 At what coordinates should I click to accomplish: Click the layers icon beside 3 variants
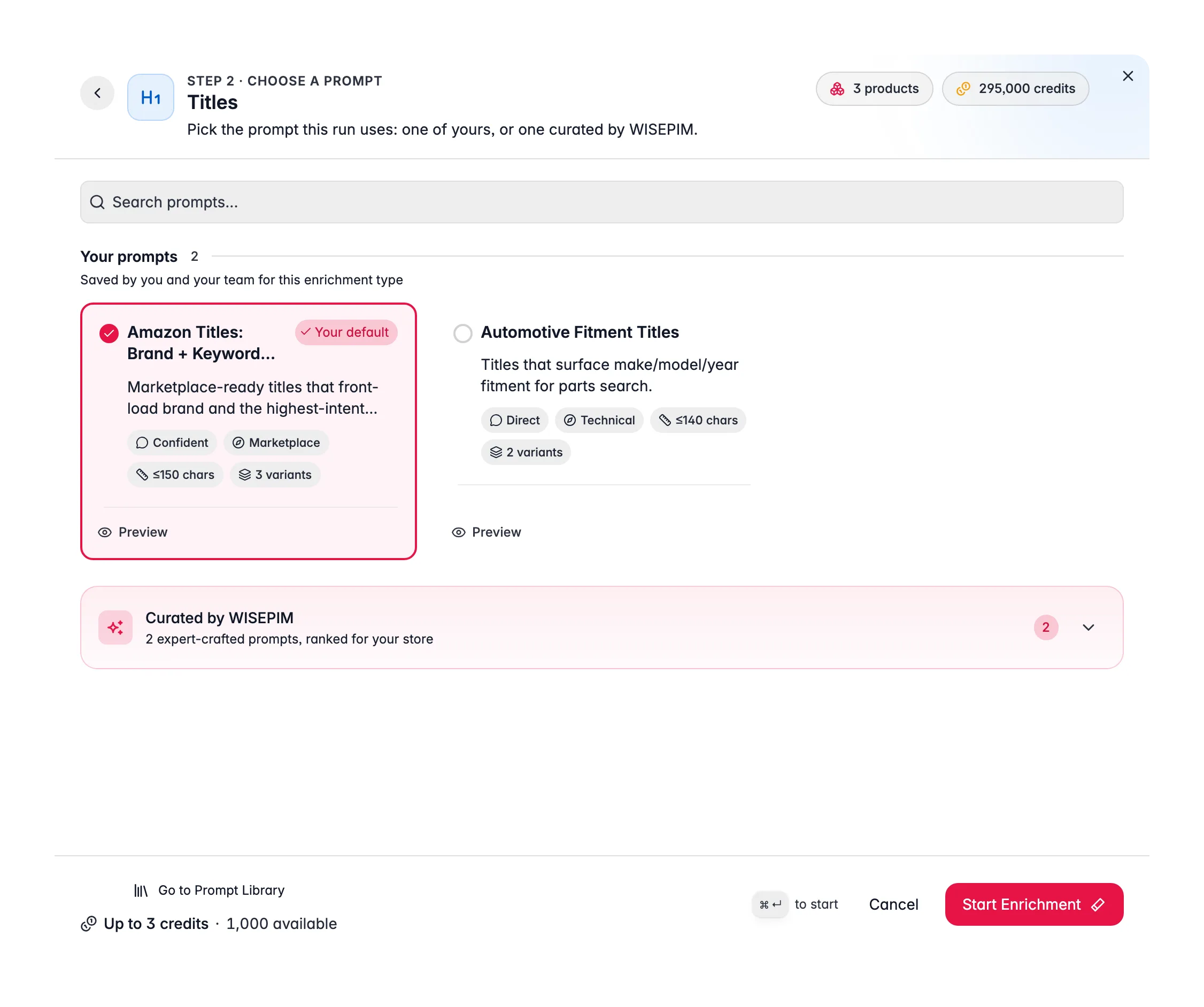click(245, 475)
